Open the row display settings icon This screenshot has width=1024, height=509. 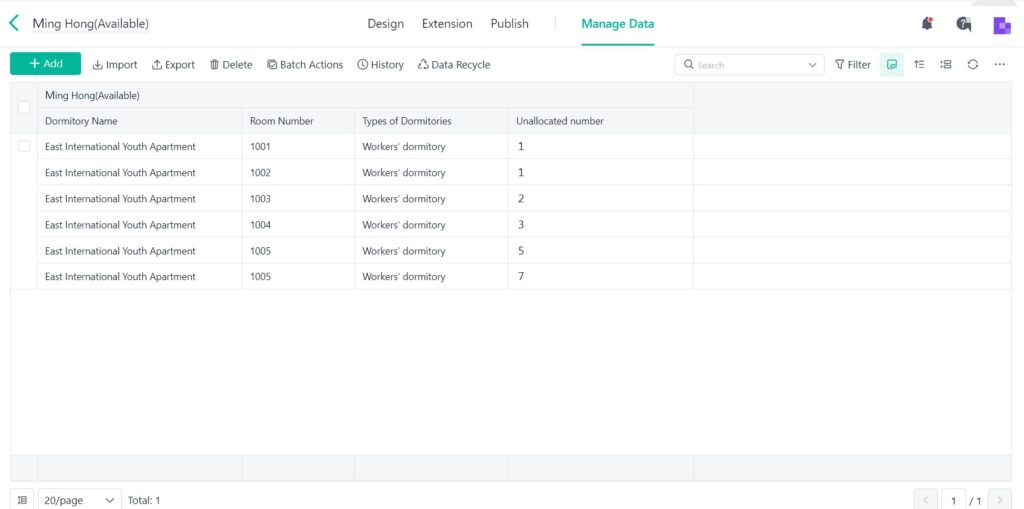946,65
